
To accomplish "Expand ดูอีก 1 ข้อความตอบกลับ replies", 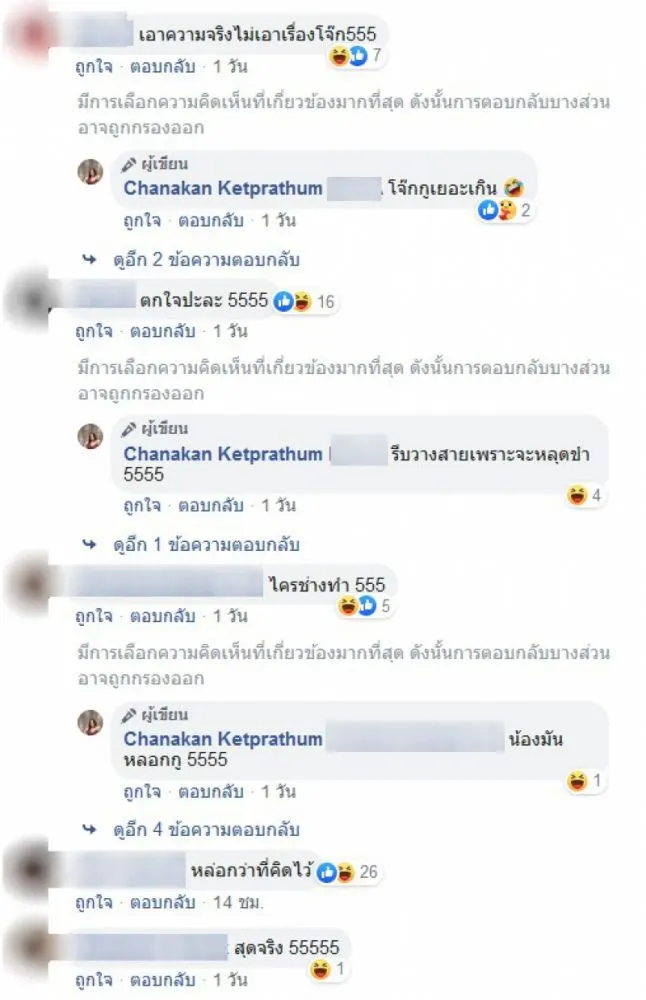I will pos(206,545).
